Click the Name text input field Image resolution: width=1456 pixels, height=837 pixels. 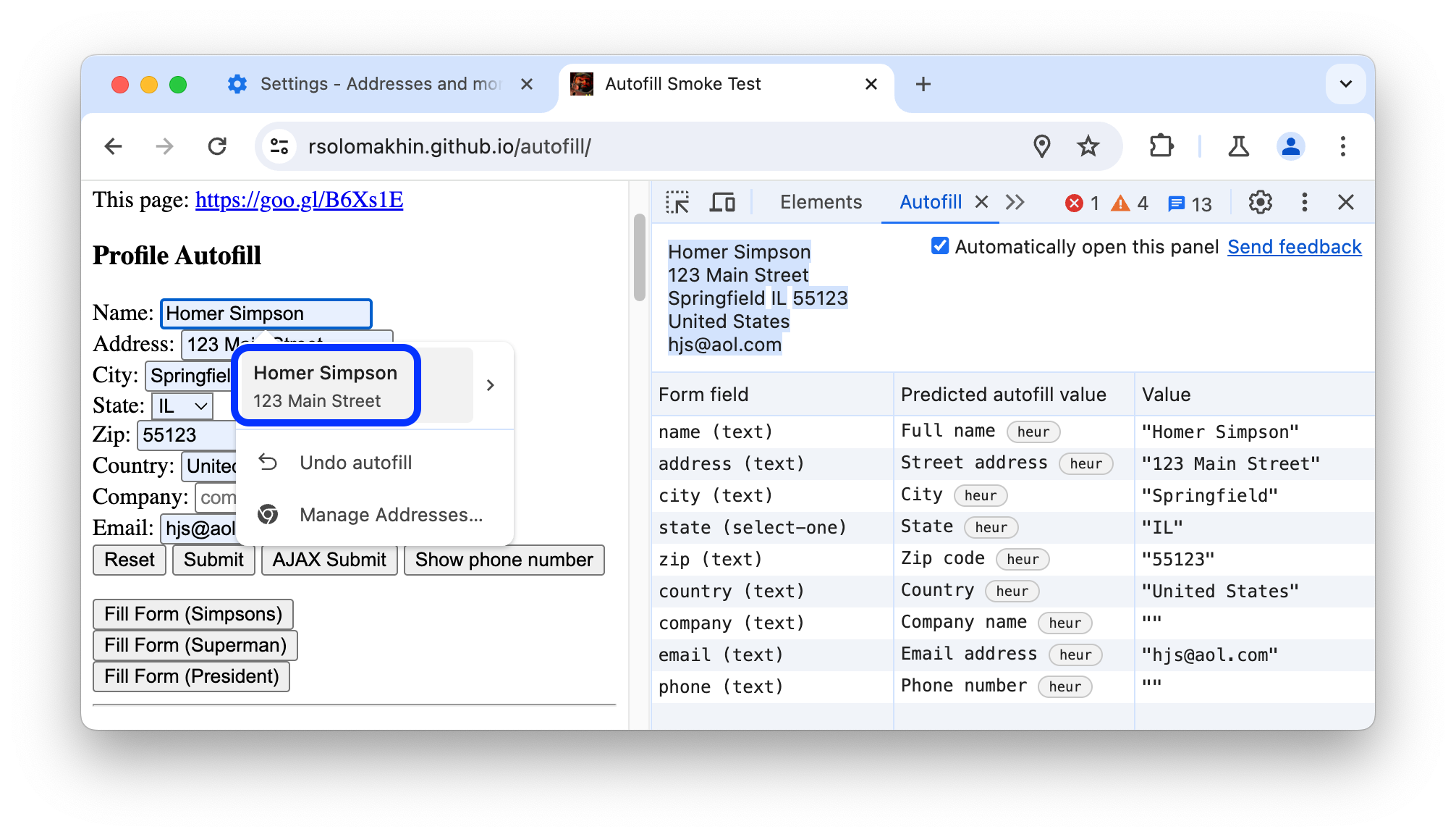[265, 314]
